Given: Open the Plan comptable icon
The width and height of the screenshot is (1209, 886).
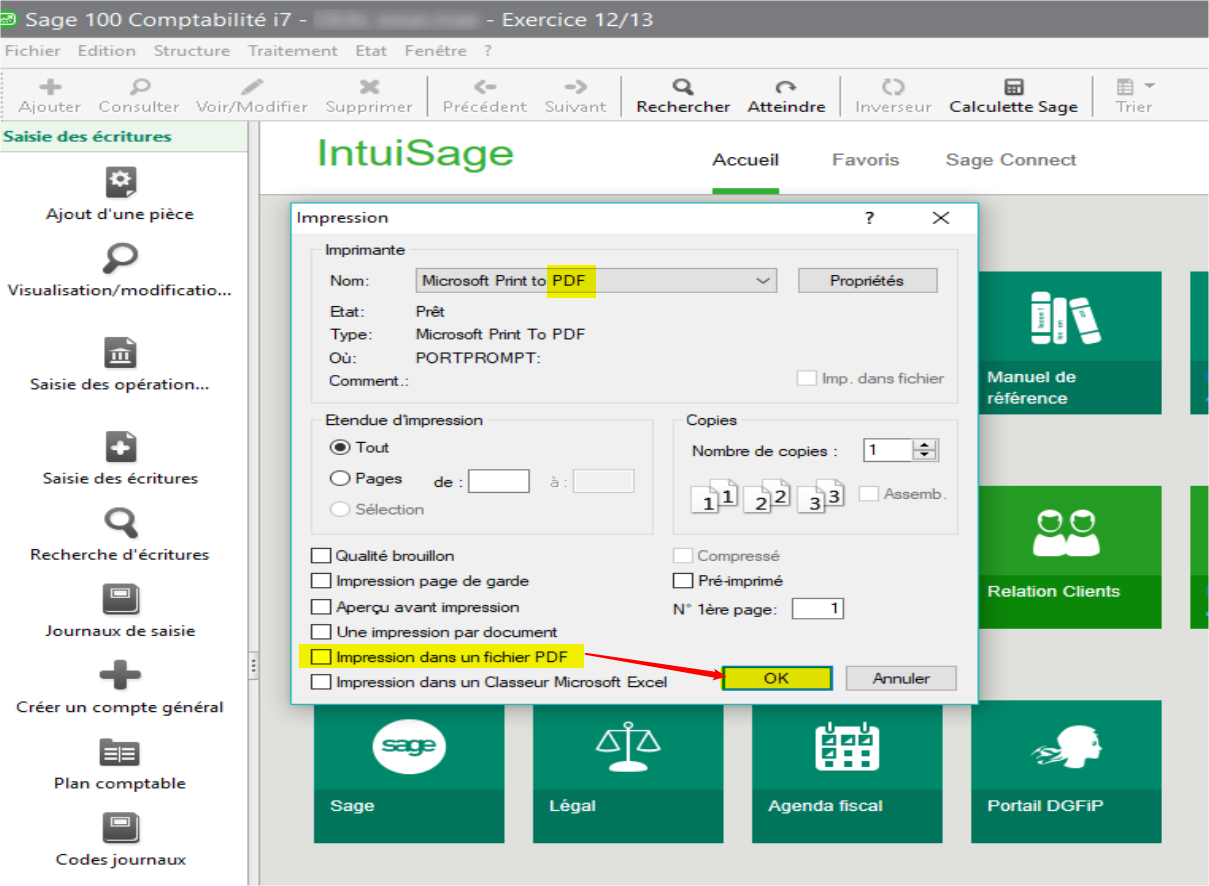Looking at the screenshot, I should click(120, 752).
